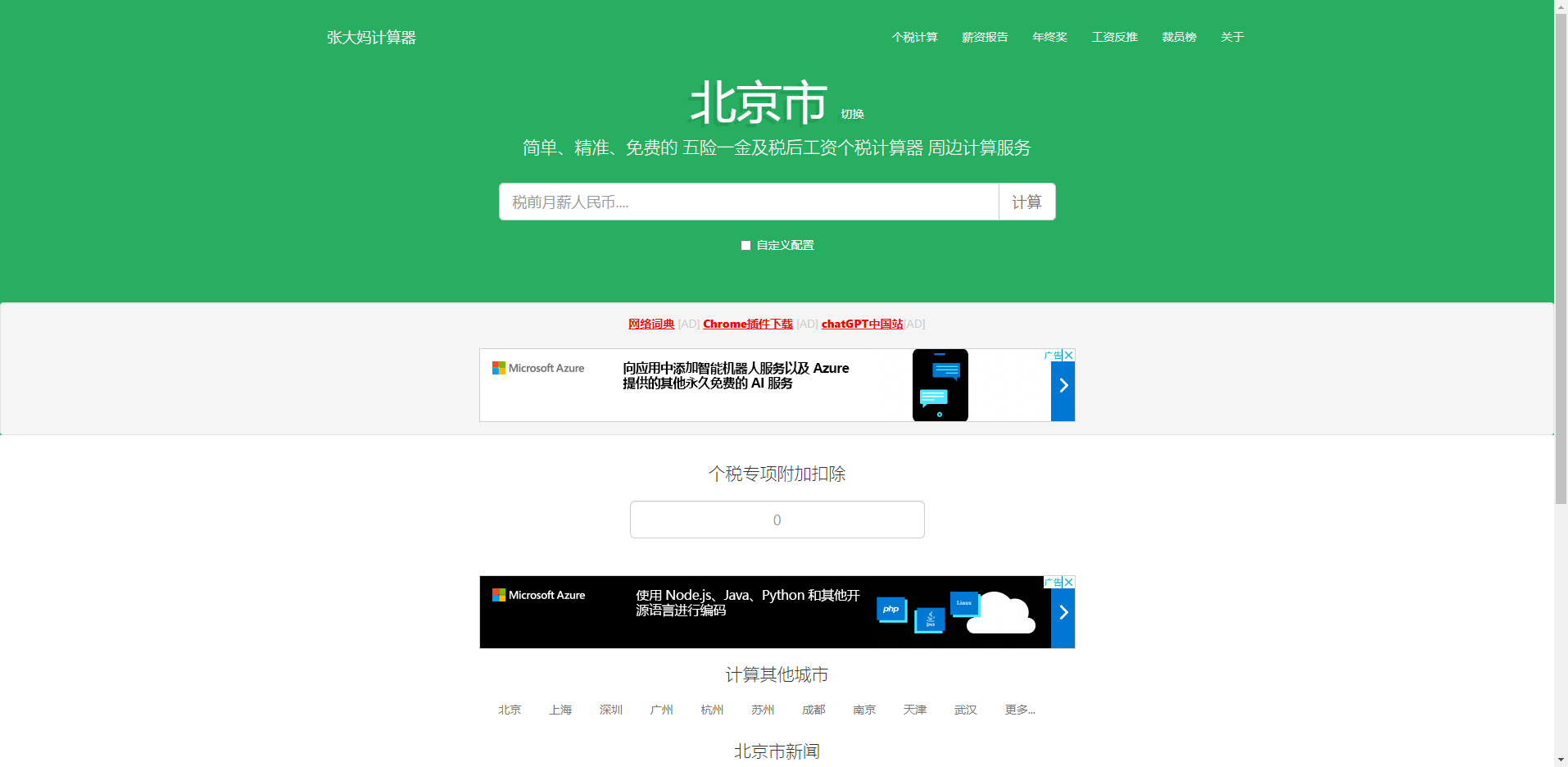Close the top Microsoft Azure ad
This screenshot has width=1568, height=767.
tap(1069, 355)
